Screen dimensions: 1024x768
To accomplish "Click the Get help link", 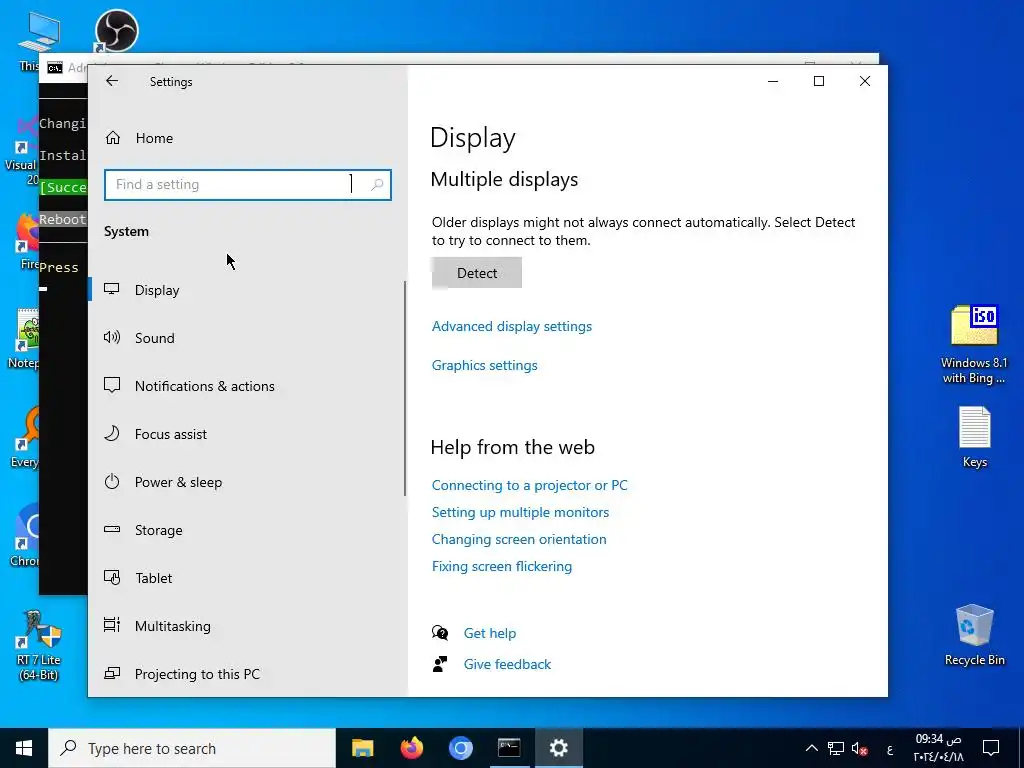I will point(490,633).
